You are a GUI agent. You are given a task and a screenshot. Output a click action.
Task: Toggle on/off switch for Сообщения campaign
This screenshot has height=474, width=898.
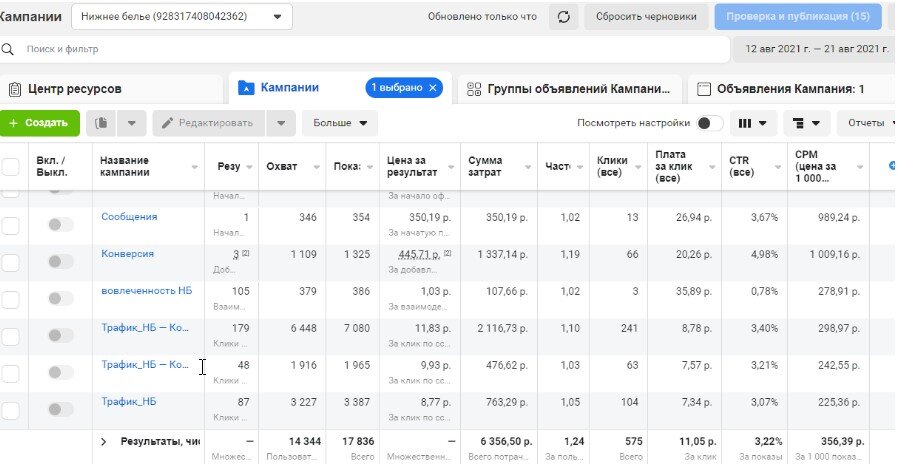pos(61,224)
